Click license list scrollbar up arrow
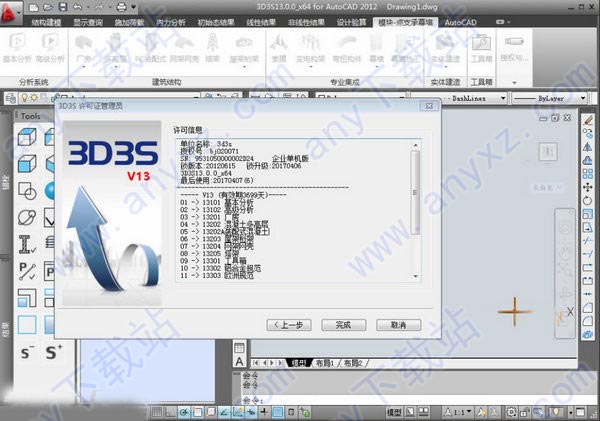The image size is (600, 421). point(416,145)
